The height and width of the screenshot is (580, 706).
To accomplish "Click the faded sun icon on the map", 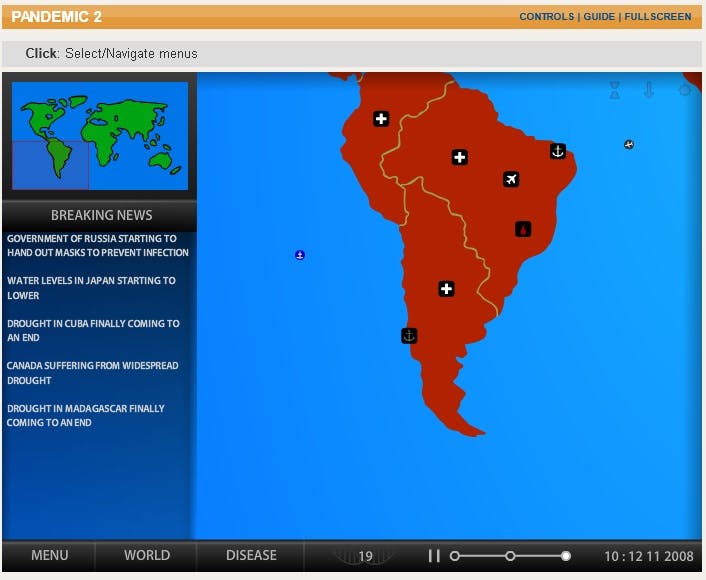I will 685,90.
